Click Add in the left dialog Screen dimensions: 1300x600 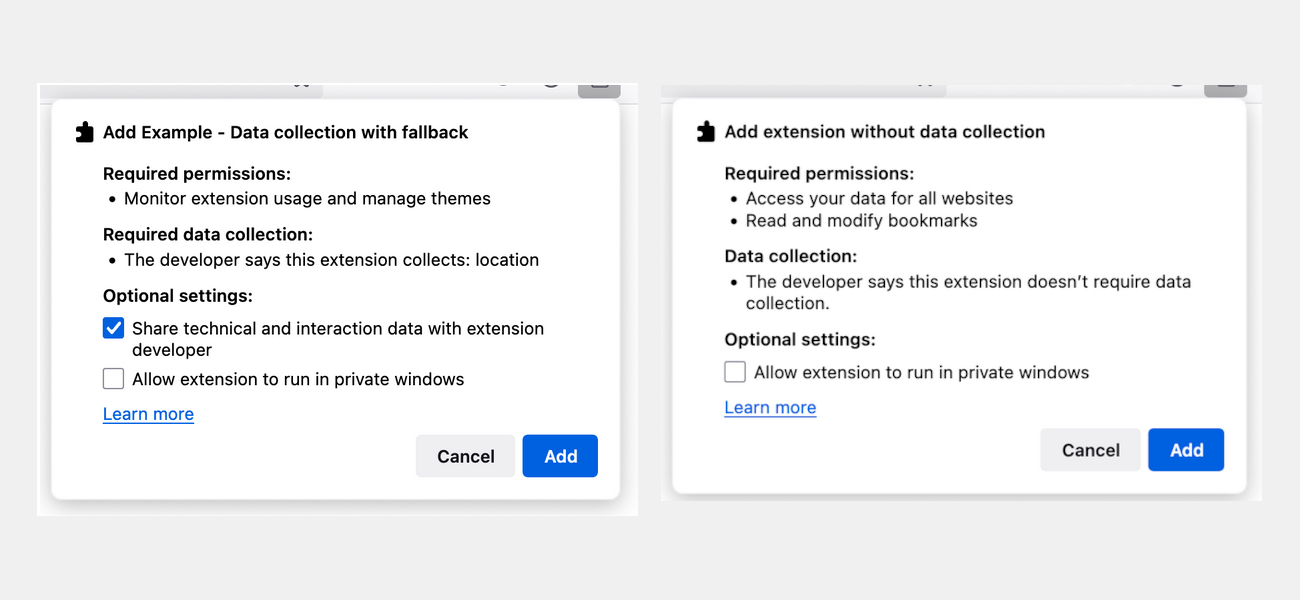[x=559, y=456]
